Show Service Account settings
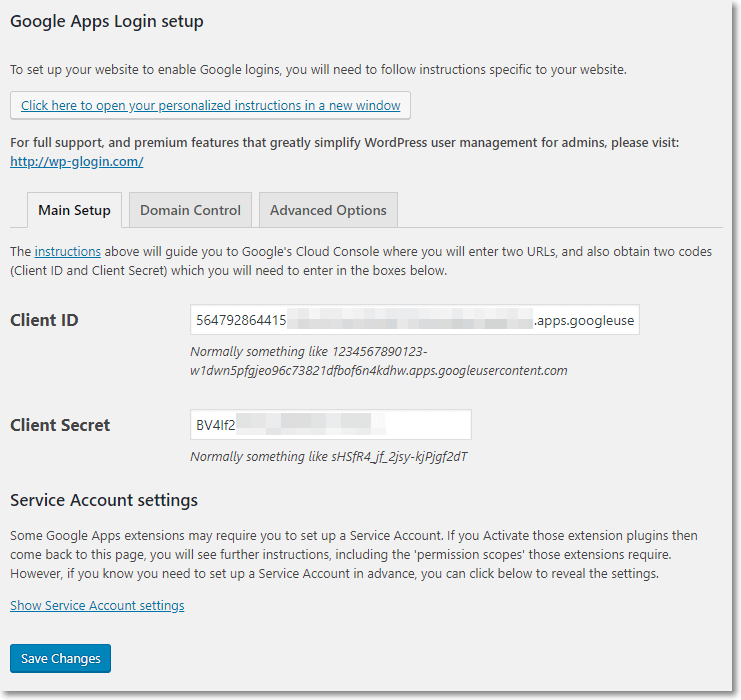This screenshot has height=700, width=741. click(97, 605)
